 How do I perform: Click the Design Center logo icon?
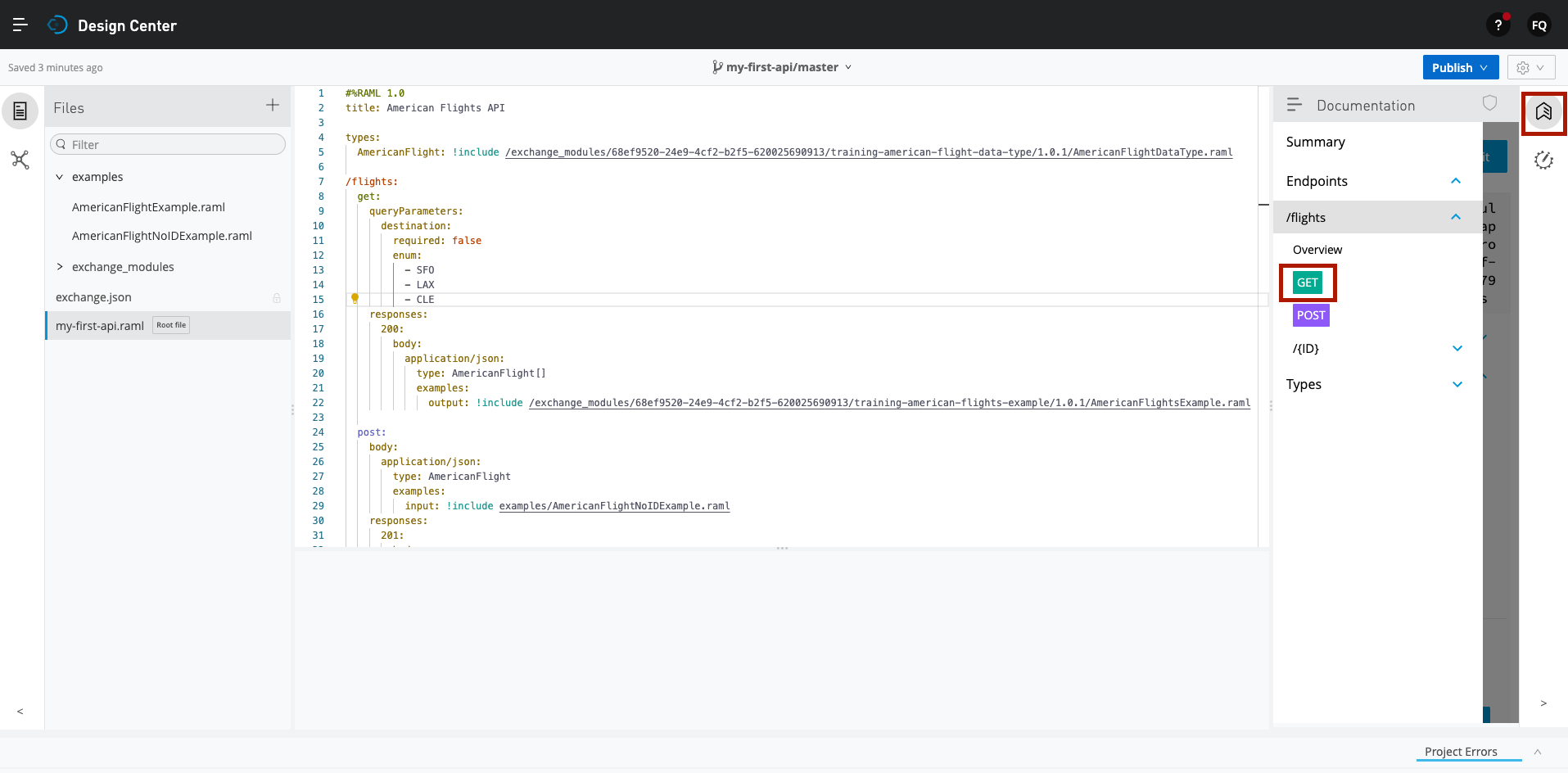(x=57, y=25)
